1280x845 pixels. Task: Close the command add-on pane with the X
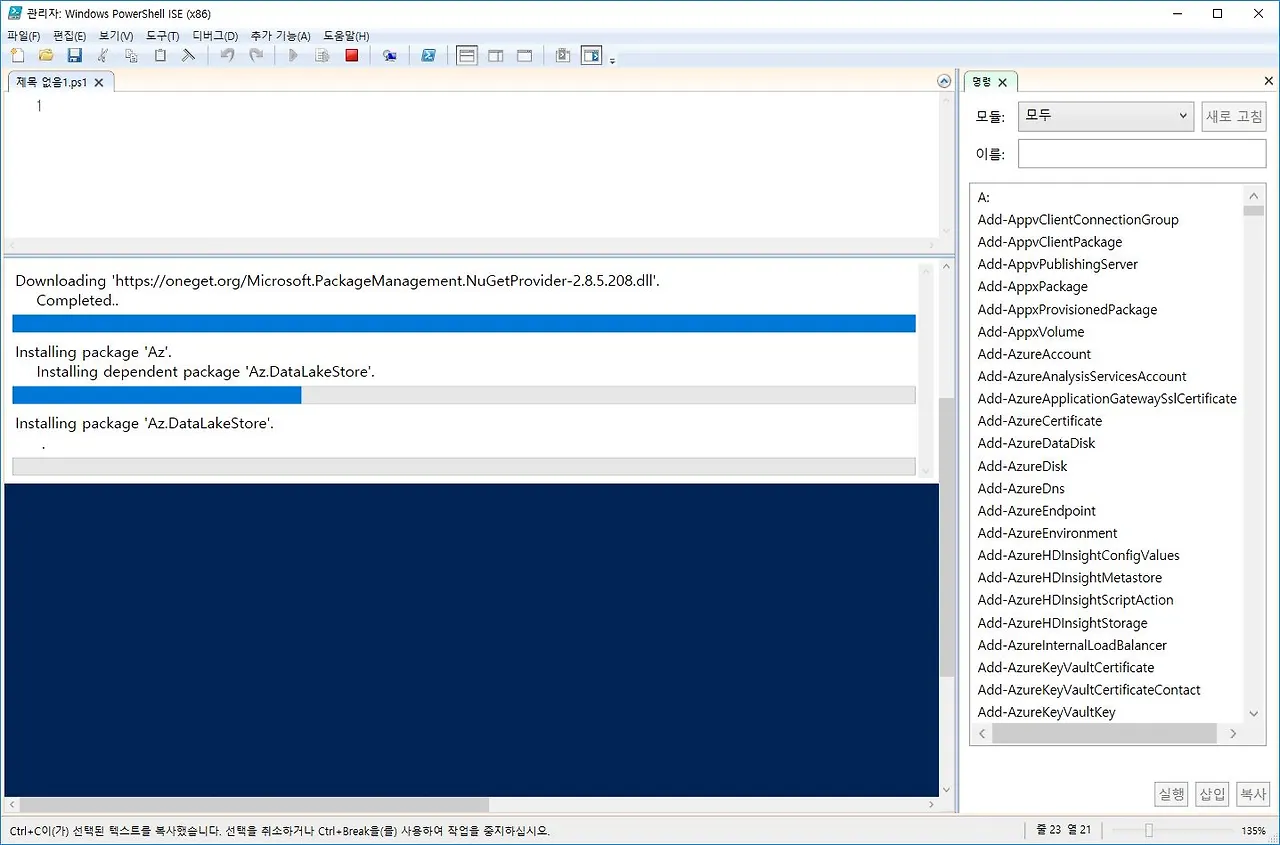tap(1268, 82)
